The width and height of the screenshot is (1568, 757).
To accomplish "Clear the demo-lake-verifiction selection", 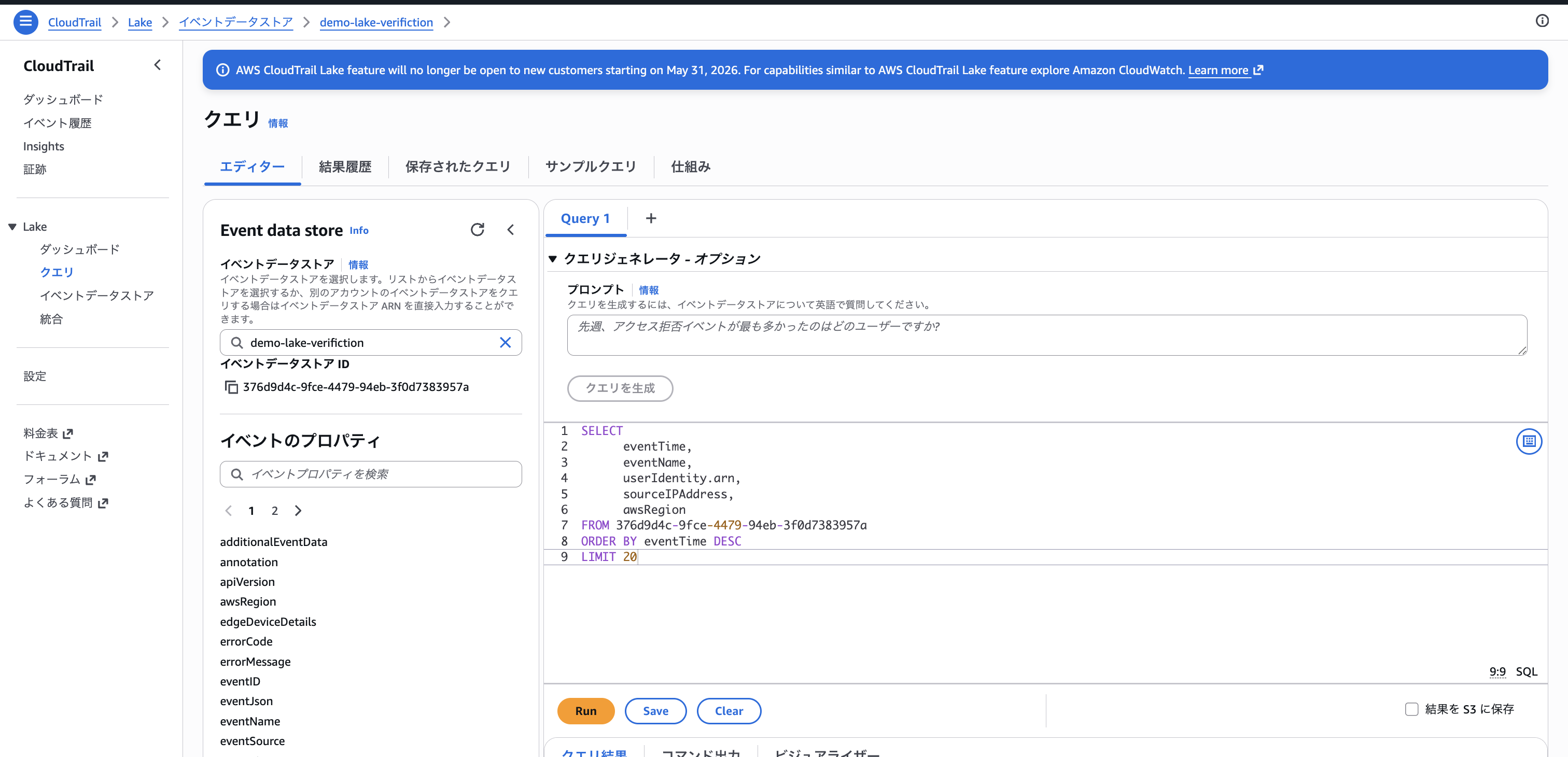I will pos(505,343).
